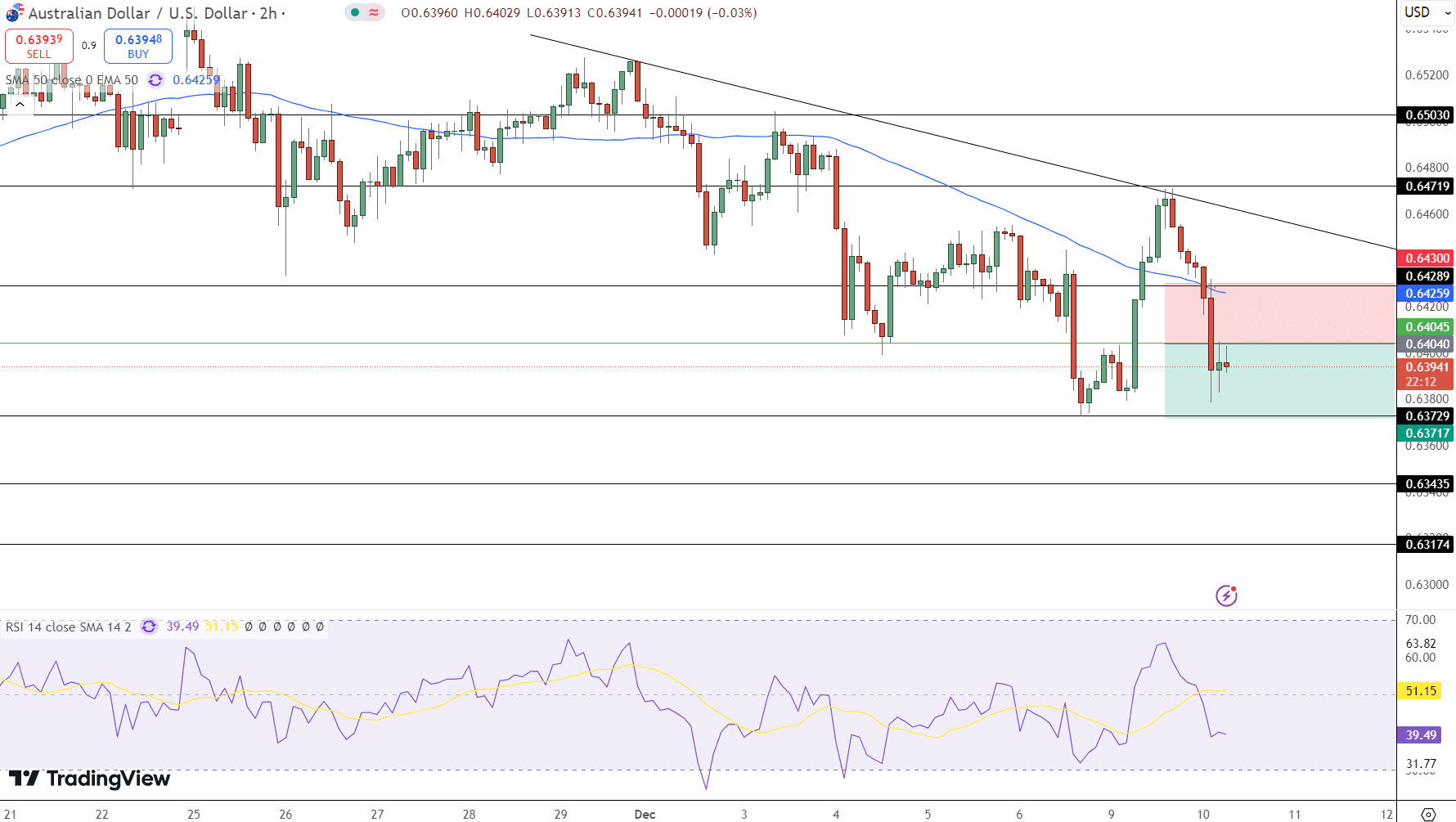Click the purple 39.49 RSI axis label
This screenshot has width=1456, height=822.
tap(1421, 735)
